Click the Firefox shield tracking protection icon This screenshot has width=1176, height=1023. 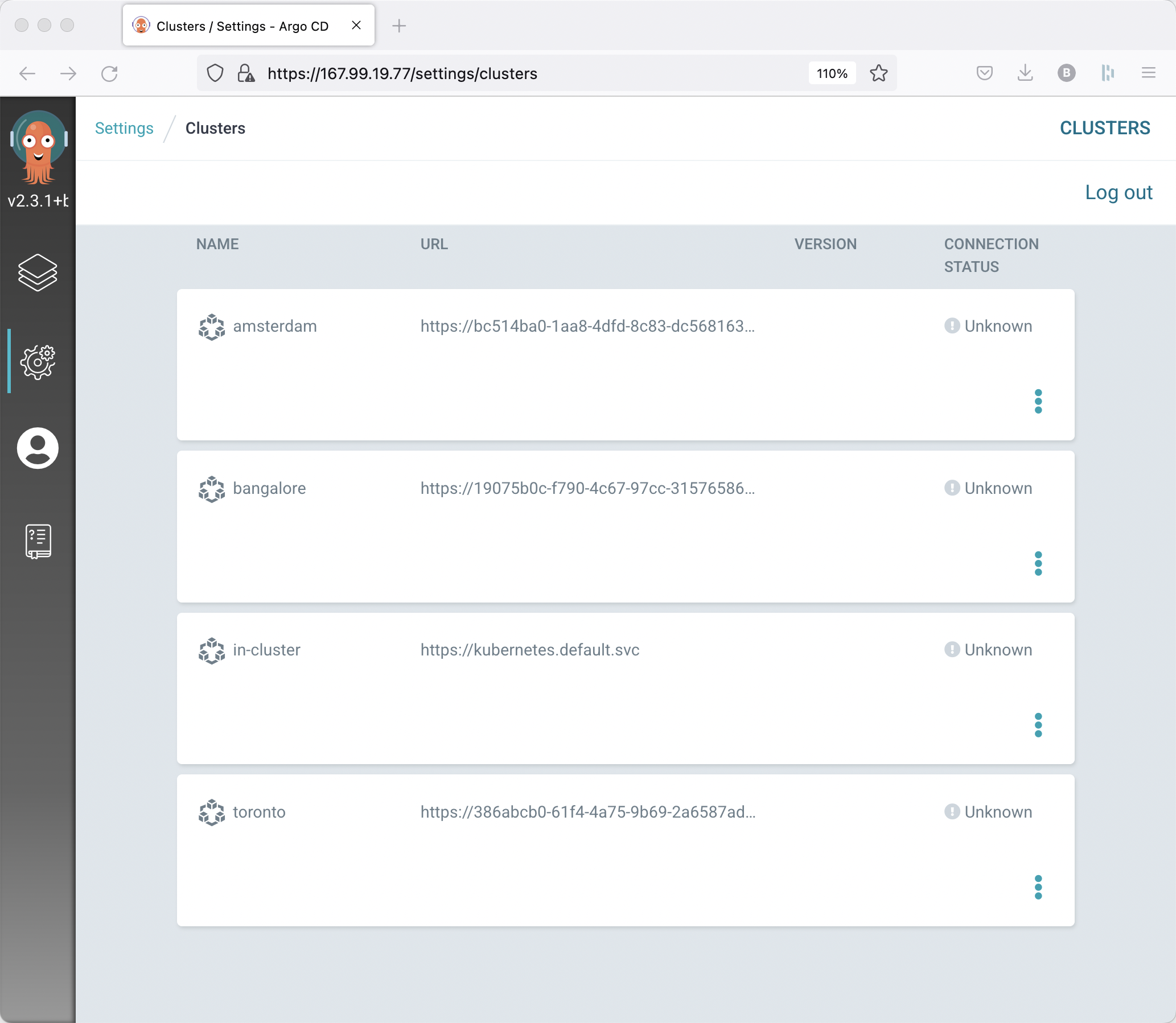pos(215,73)
